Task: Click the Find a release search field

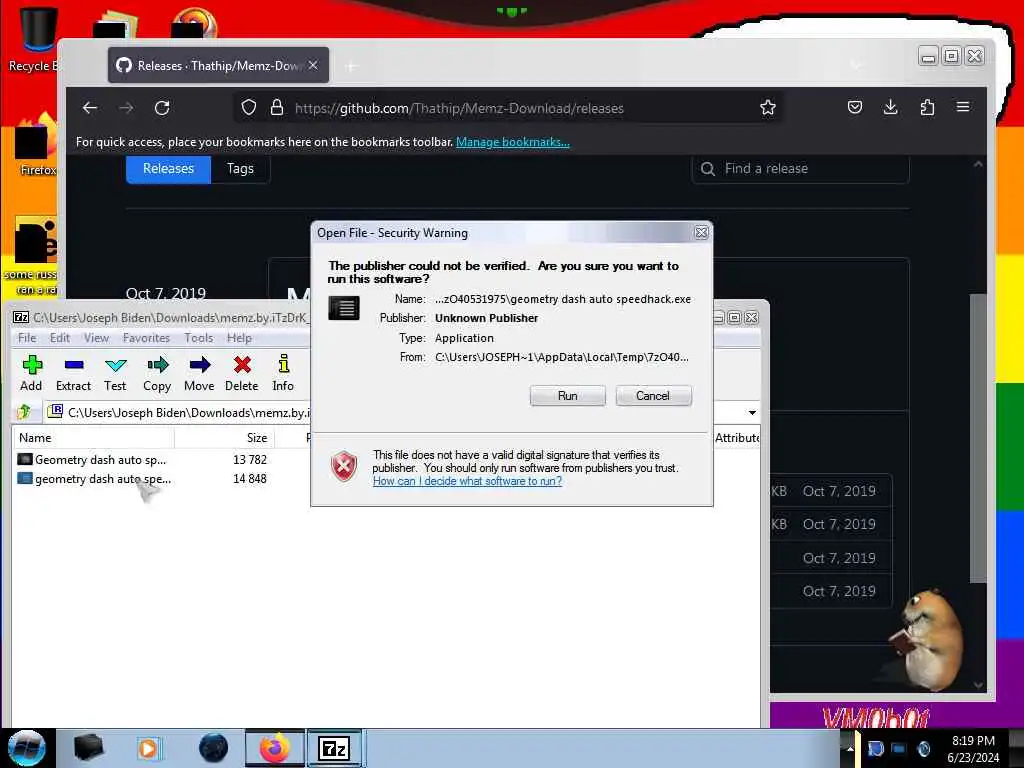Action: (x=800, y=168)
